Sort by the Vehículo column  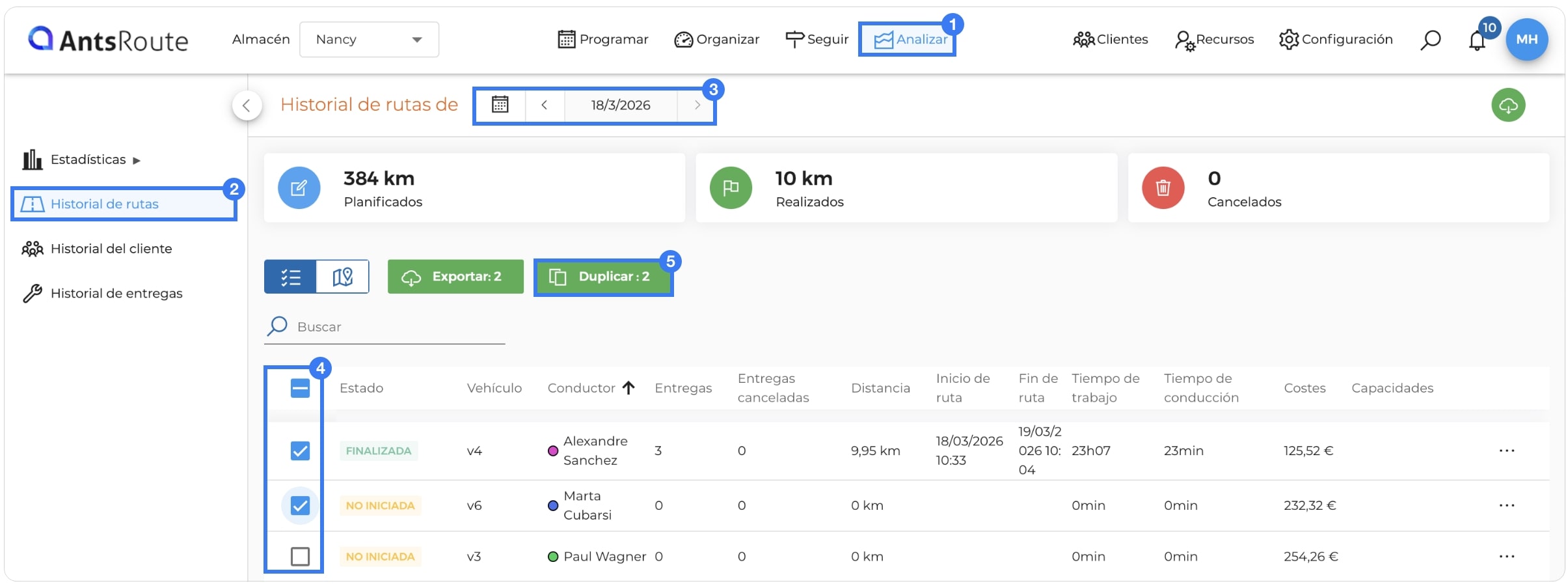coord(494,388)
